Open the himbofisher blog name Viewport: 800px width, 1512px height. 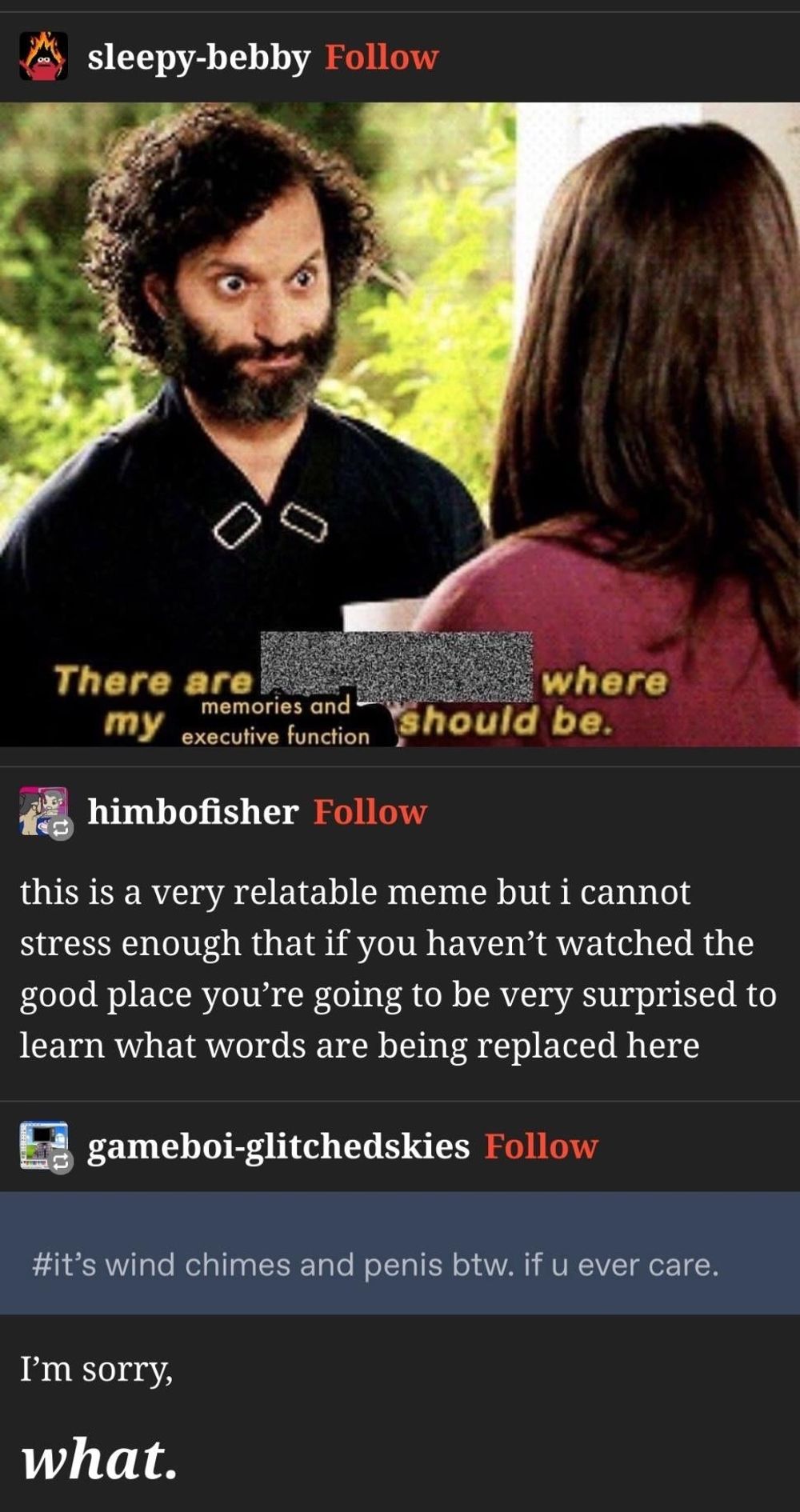point(193,811)
